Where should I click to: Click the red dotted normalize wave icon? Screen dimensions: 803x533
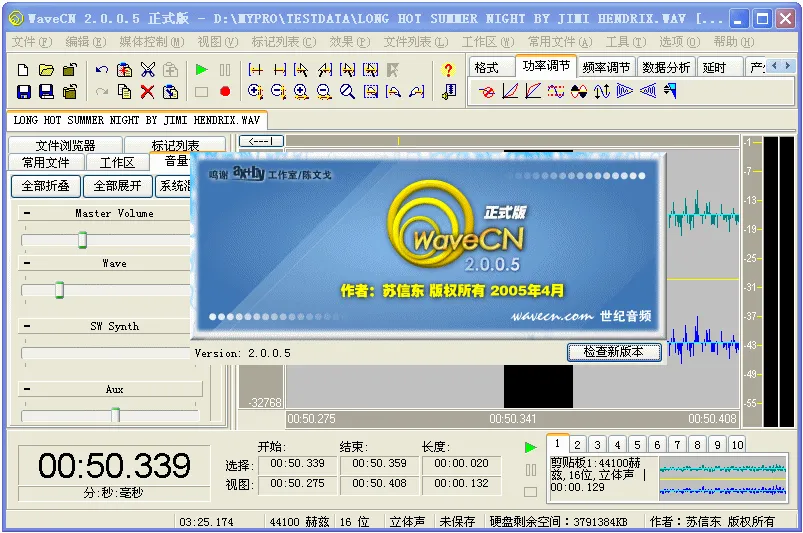[x=556, y=92]
